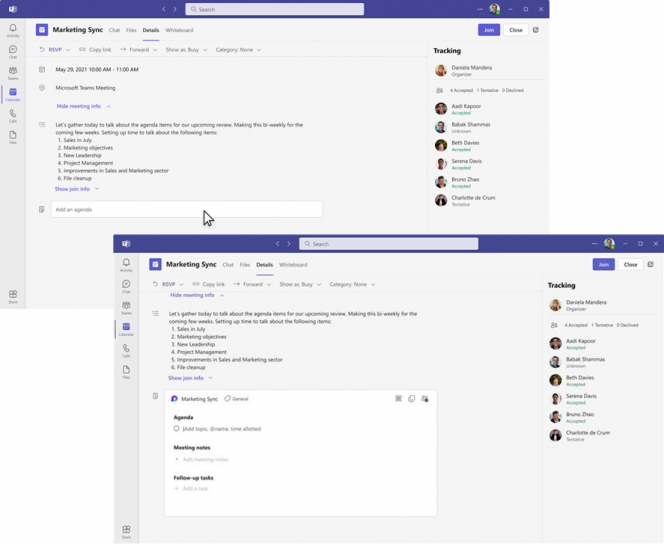Open the front window's more options ellipsis

point(594,243)
